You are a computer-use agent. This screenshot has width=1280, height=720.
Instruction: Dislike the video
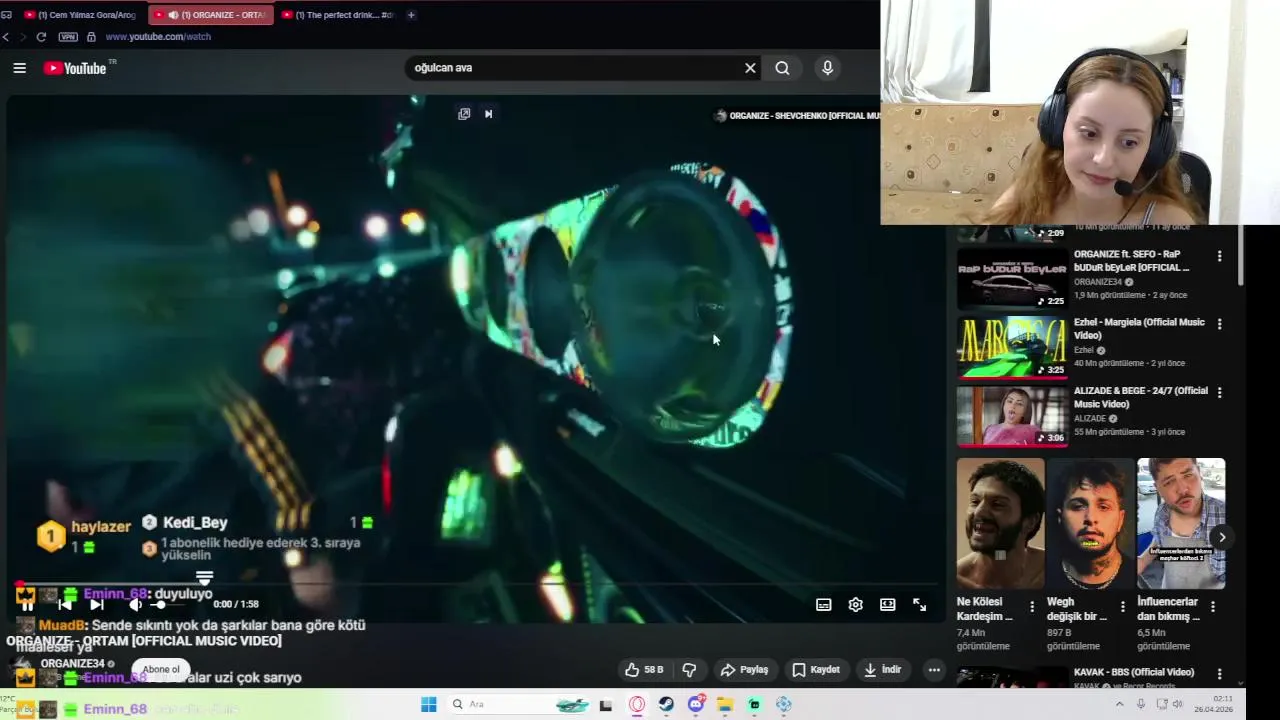tap(689, 670)
